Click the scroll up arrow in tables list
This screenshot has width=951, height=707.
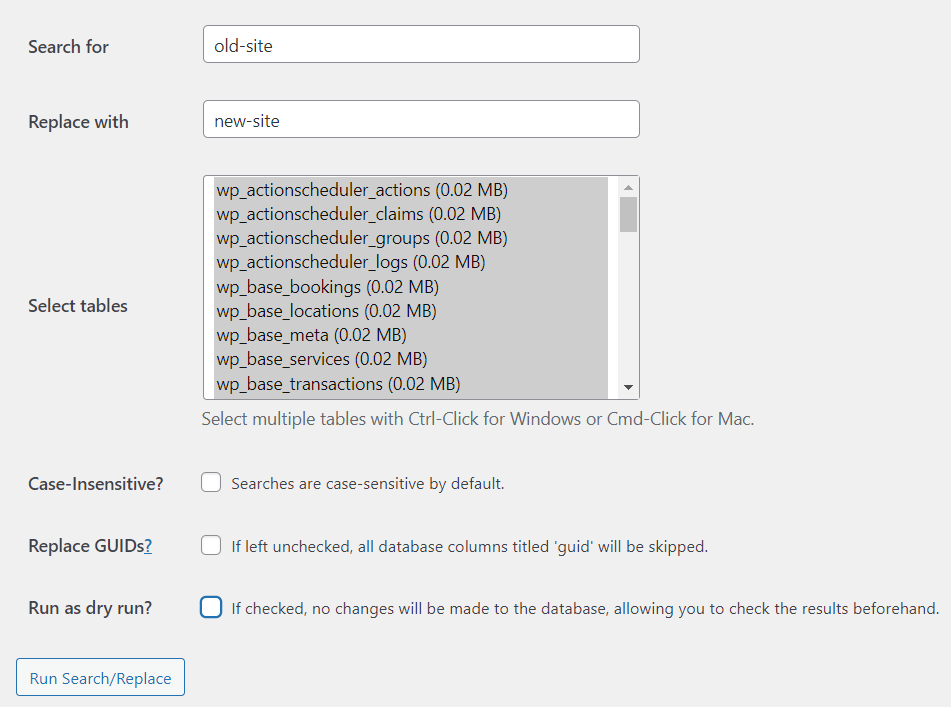(628, 187)
